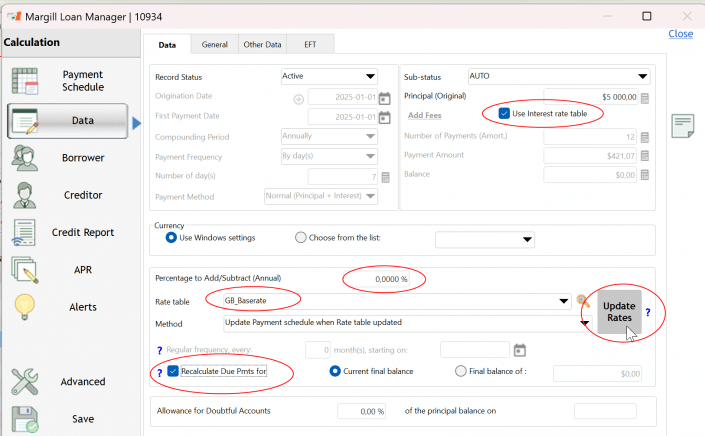Image resolution: width=705 pixels, height=436 pixels.
Task: Click the Save floppy disk icon
Action: click(x=25, y=419)
